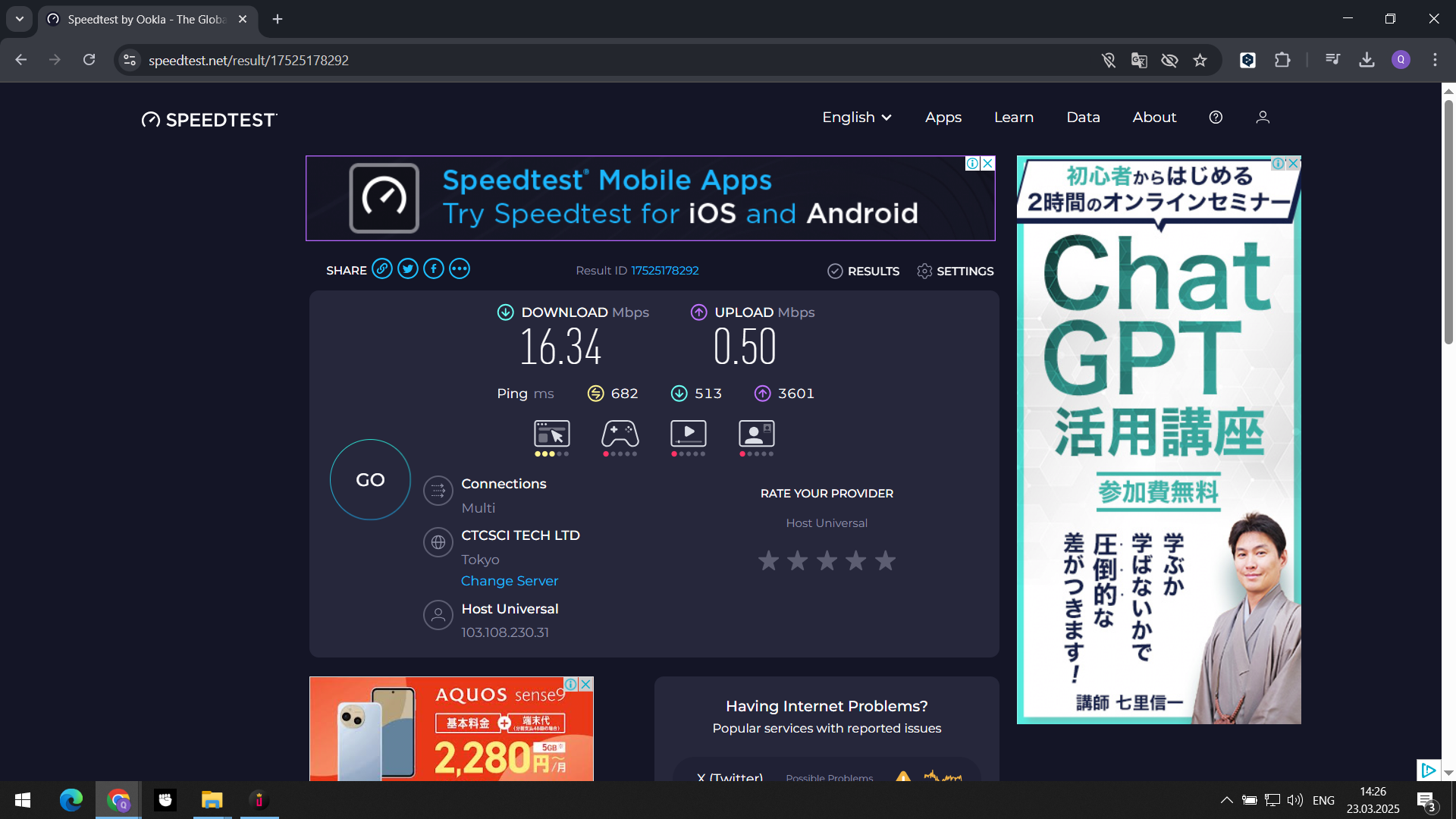Screen dimensions: 1456x819
Task: Rate provider three stars
Action: (827, 560)
